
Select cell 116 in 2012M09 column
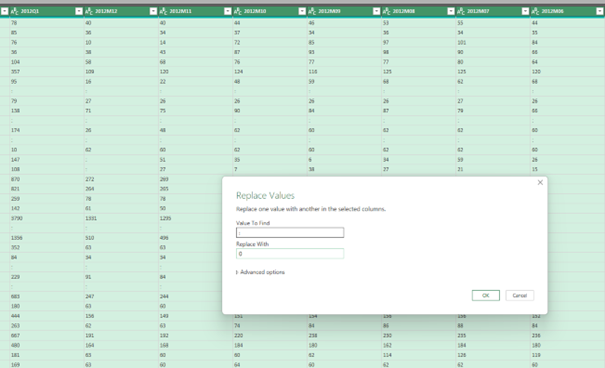pyautogui.click(x=345, y=72)
